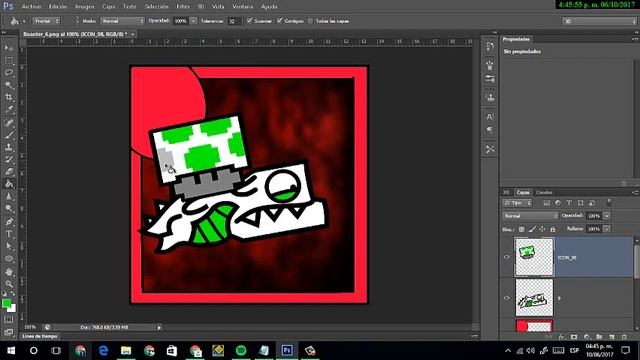Open the fill source Frontal dropdown
Viewport: 640px width, 360px height.
tap(47, 21)
